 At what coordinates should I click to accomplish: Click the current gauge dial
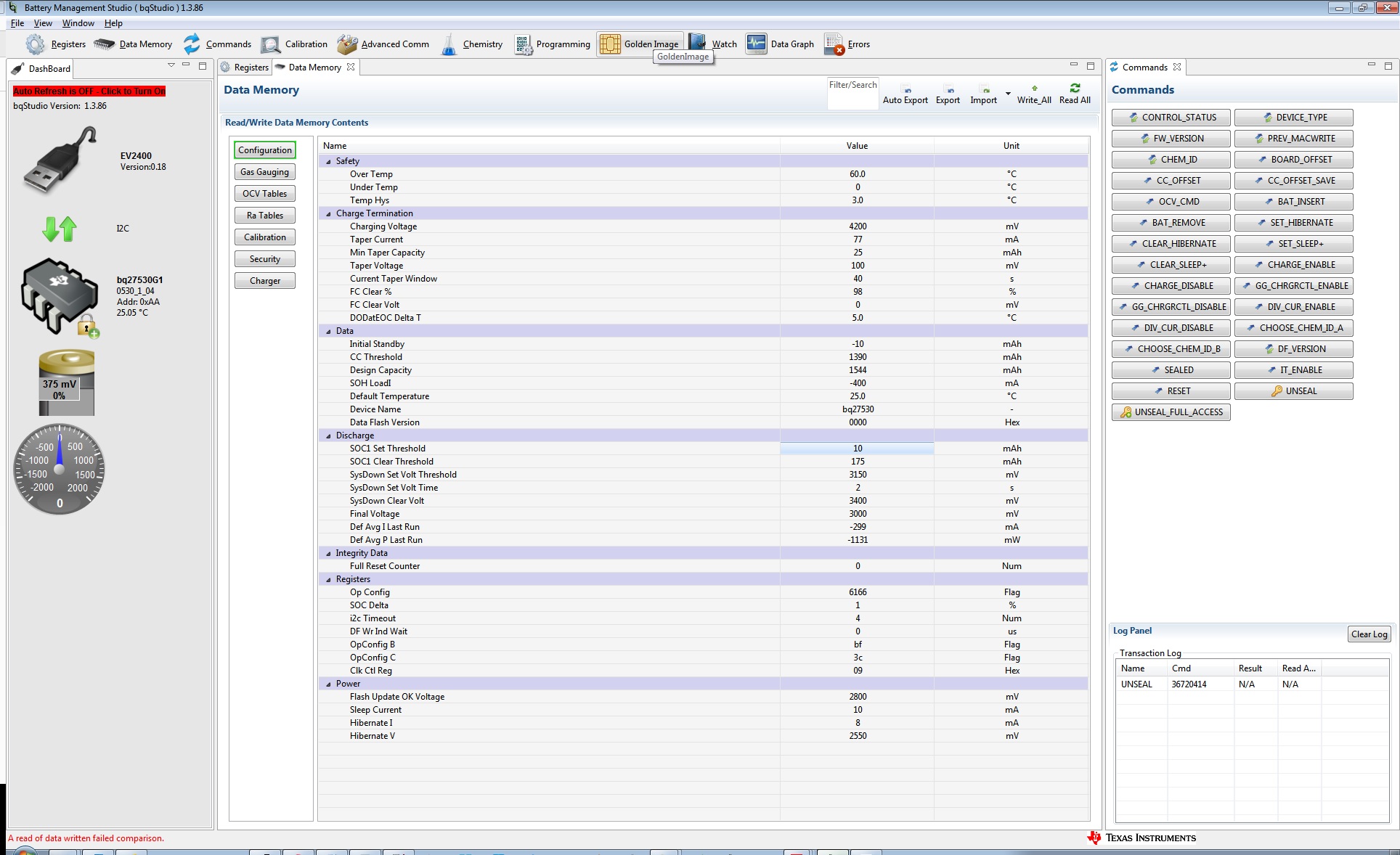coord(60,469)
